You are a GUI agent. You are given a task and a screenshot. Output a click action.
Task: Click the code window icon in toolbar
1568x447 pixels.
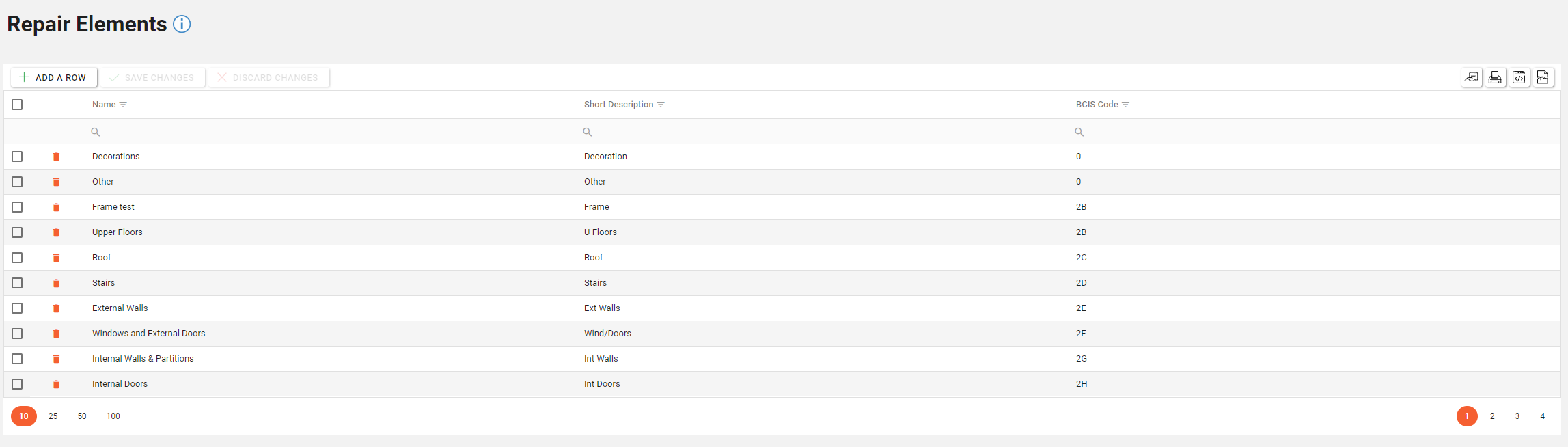[1519, 77]
